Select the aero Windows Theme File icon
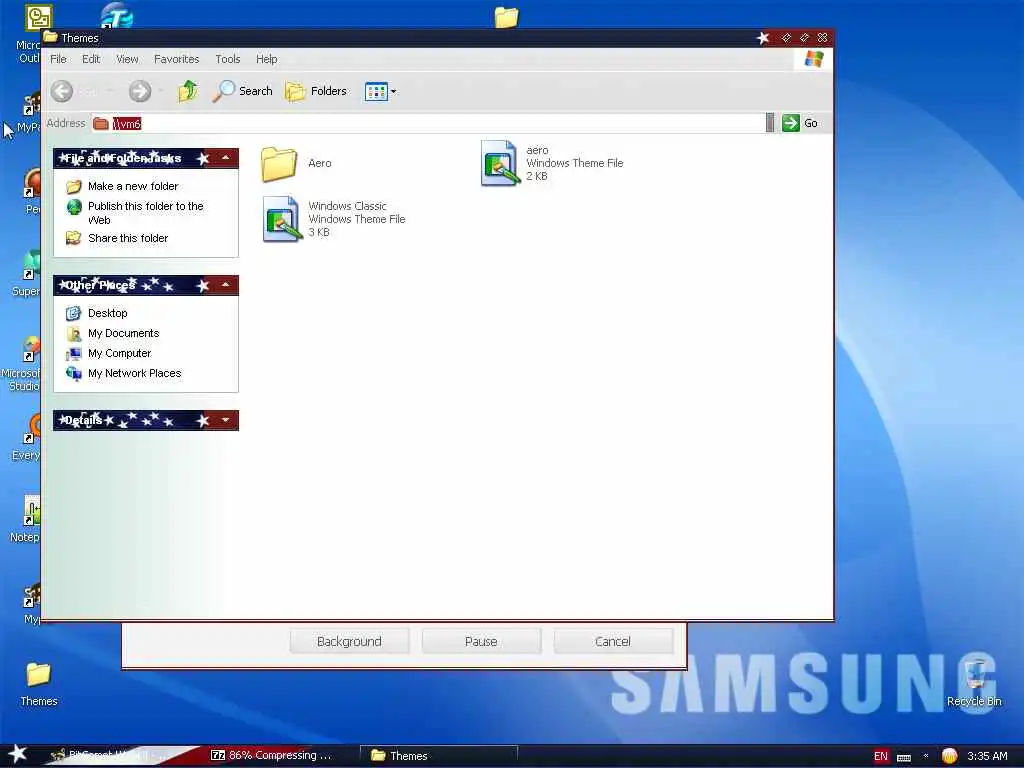The image size is (1024, 768). click(500, 163)
